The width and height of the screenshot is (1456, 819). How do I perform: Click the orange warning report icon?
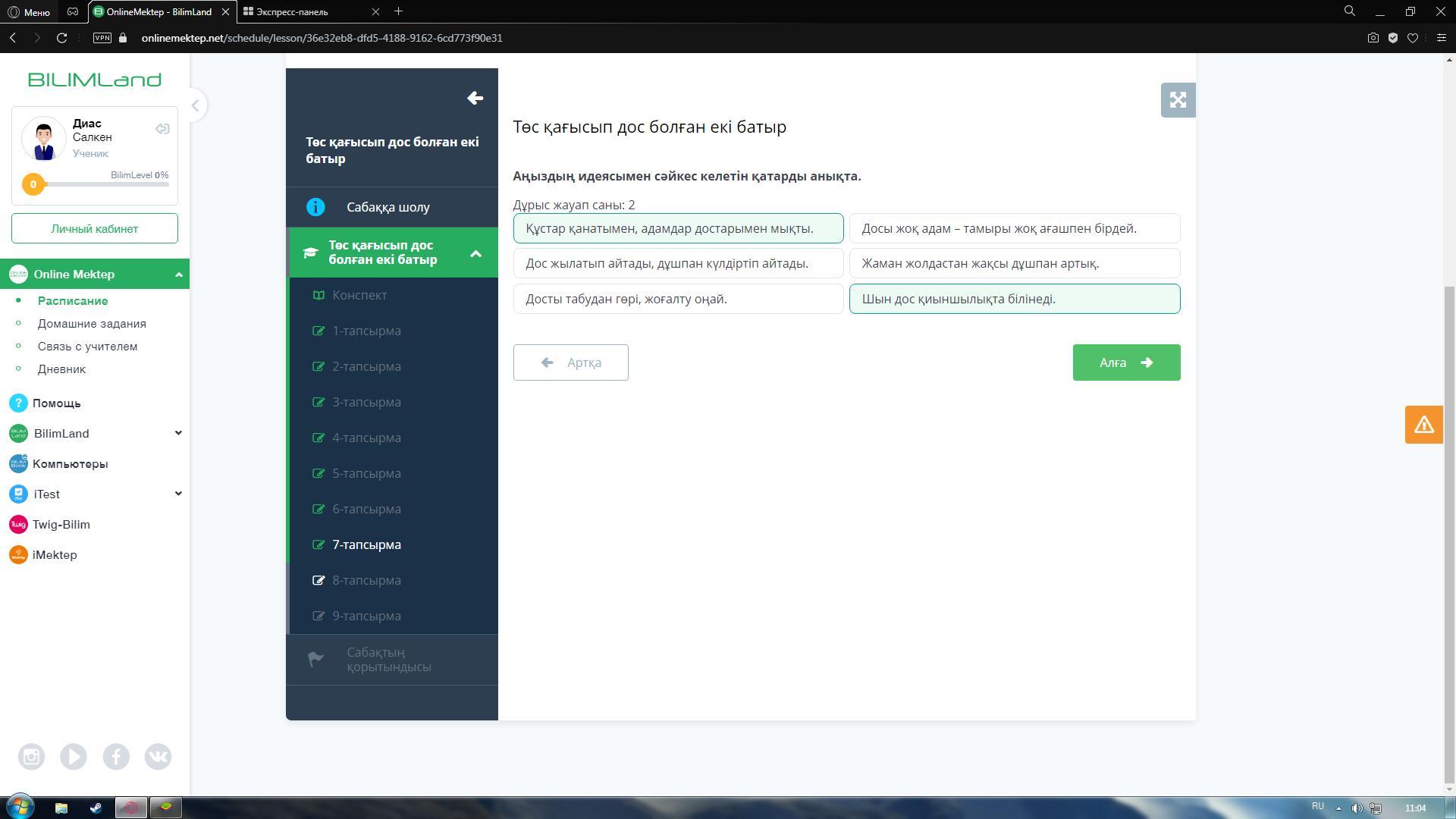(x=1423, y=425)
